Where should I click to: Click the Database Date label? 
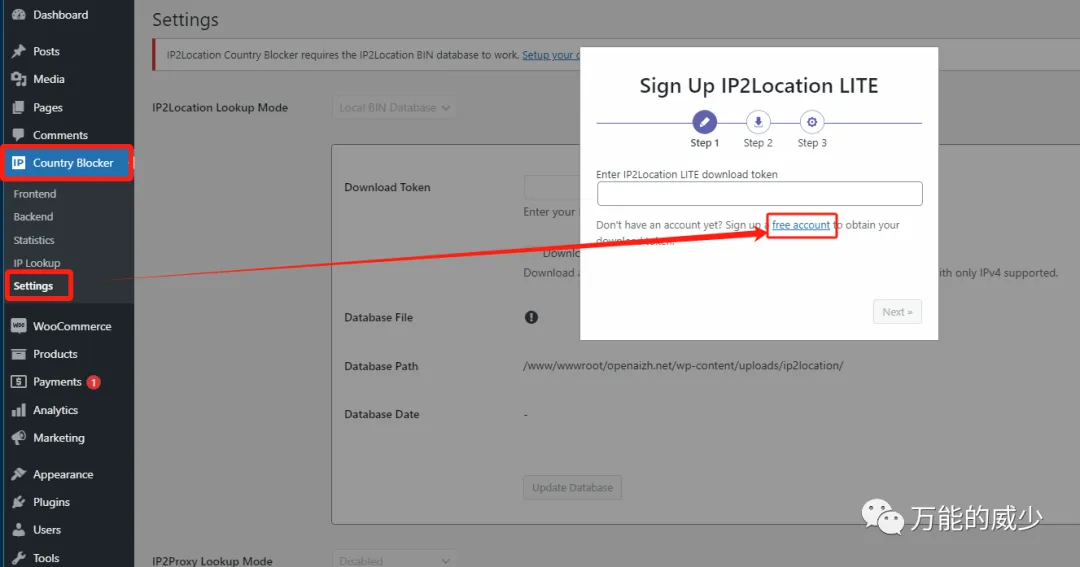[382, 414]
